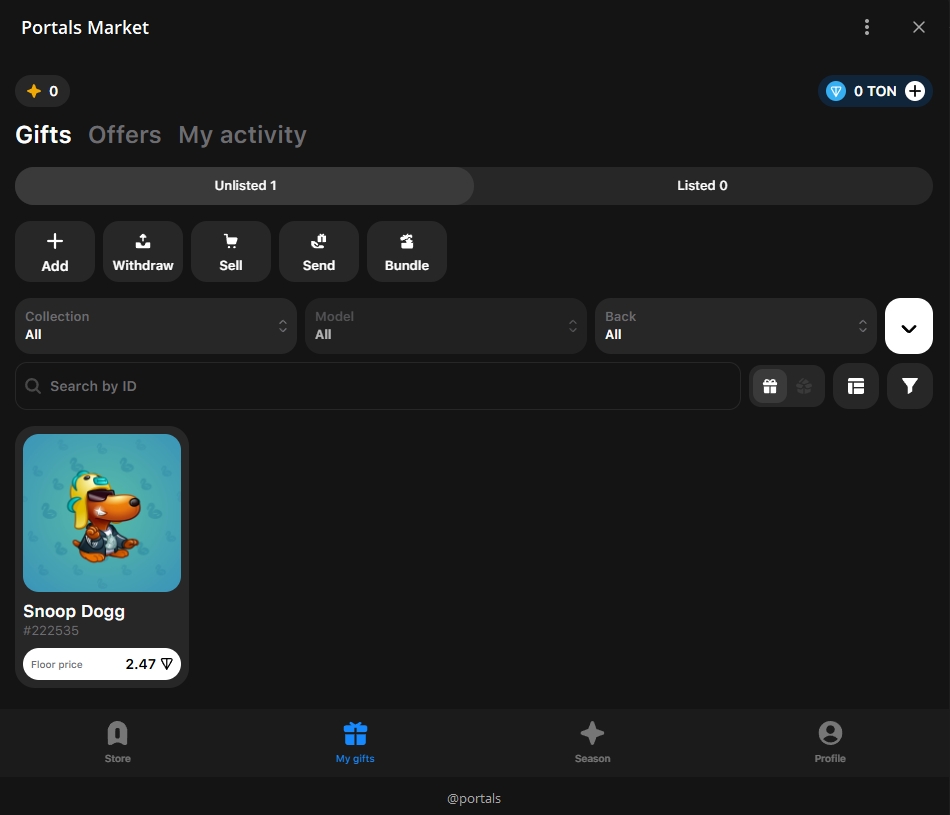Navigate to Store in the bottom bar
The image size is (950, 815).
coord(118,742)
